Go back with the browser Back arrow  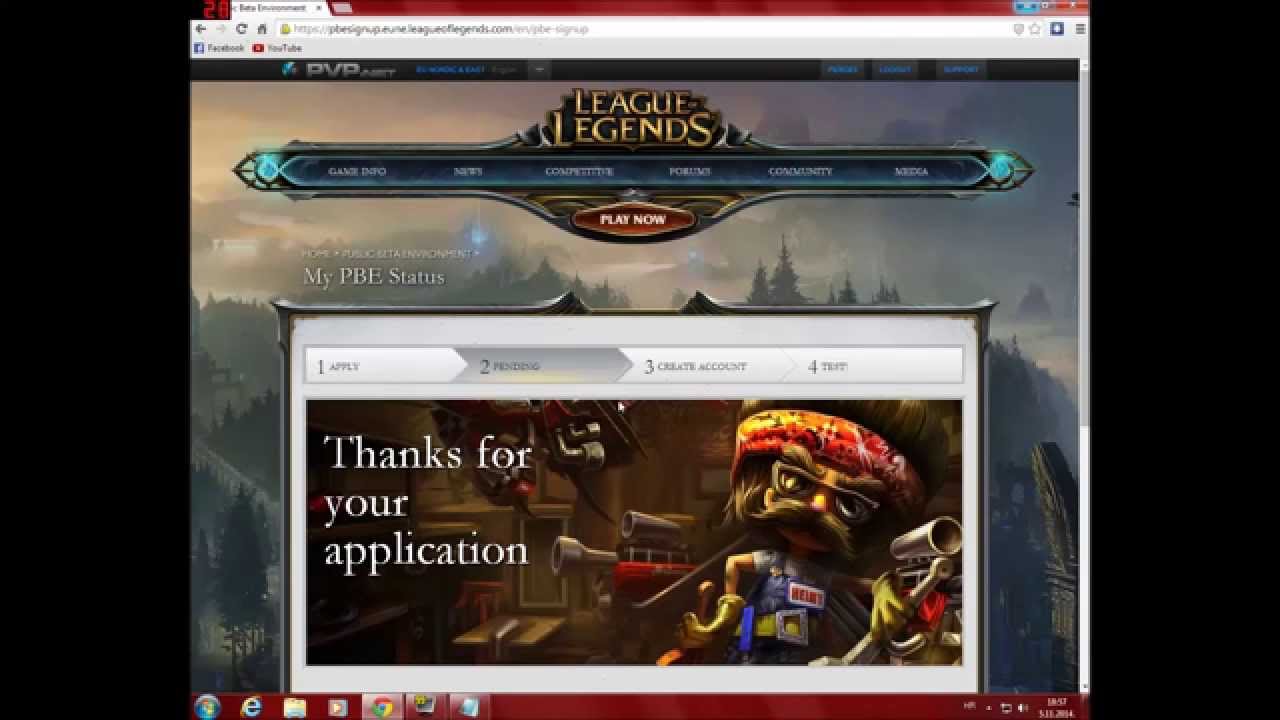(200, 29)
